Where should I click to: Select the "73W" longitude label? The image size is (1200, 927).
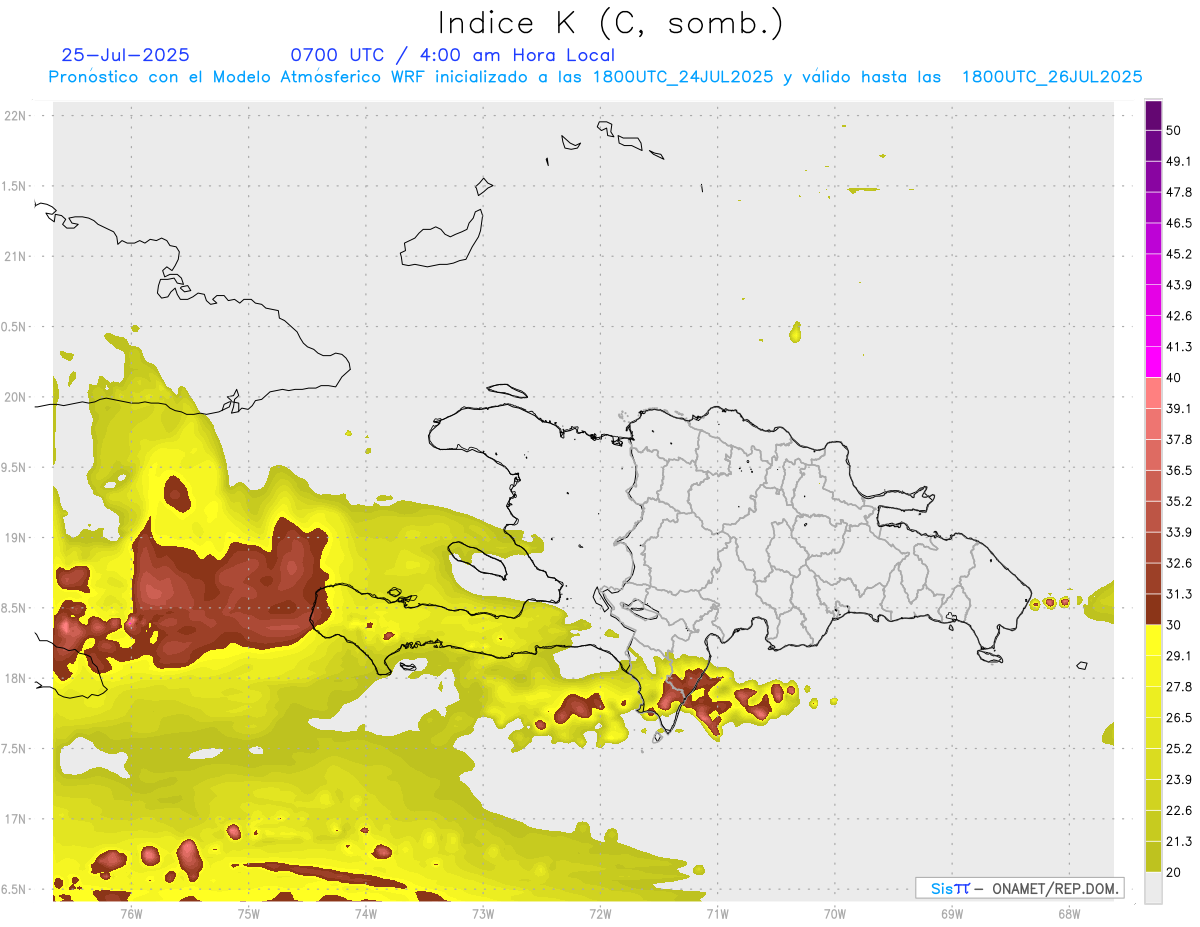click(483, 913)
